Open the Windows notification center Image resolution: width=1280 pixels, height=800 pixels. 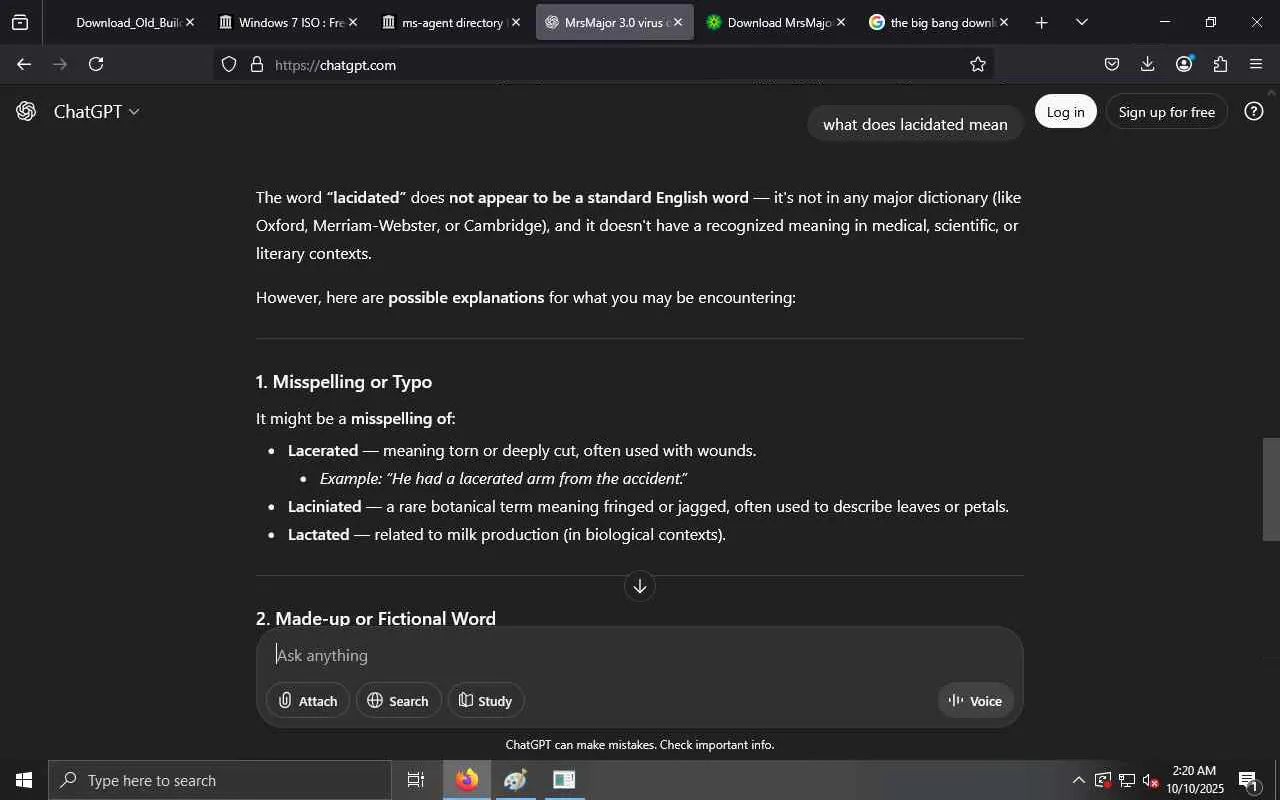click(x=1248, y=780)
